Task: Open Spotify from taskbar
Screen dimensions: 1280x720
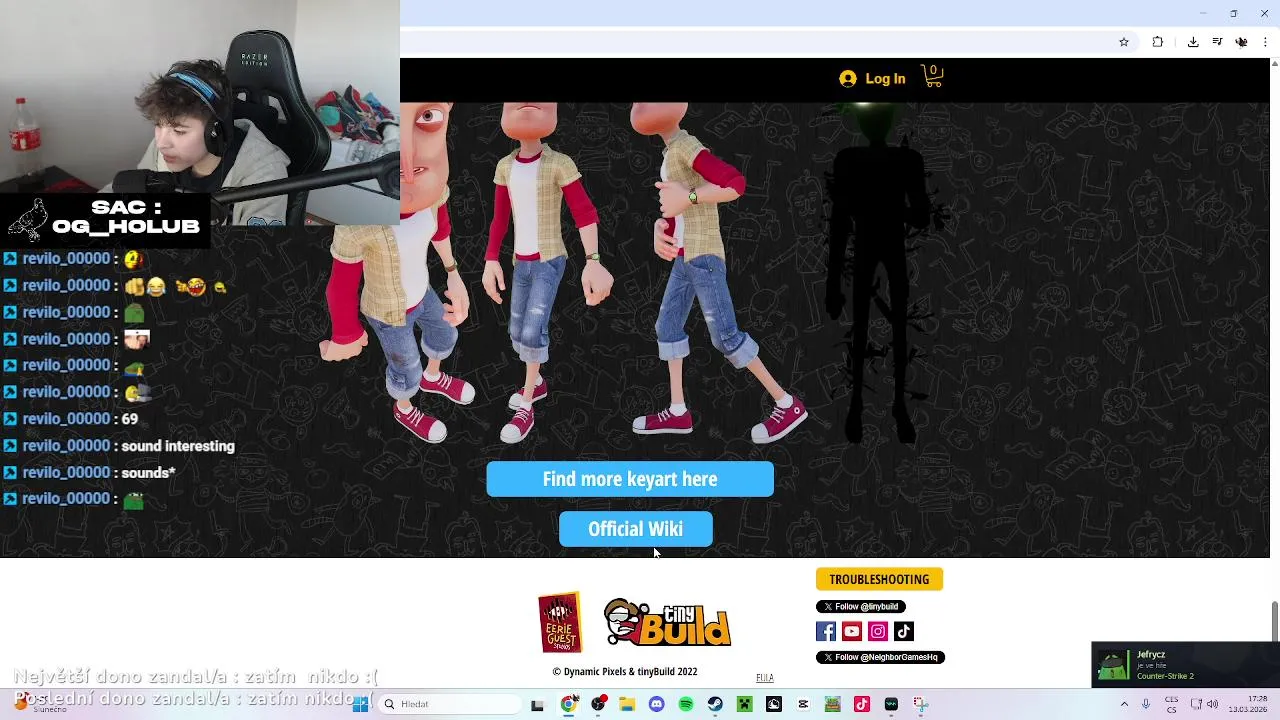Action: coord(686,705)
